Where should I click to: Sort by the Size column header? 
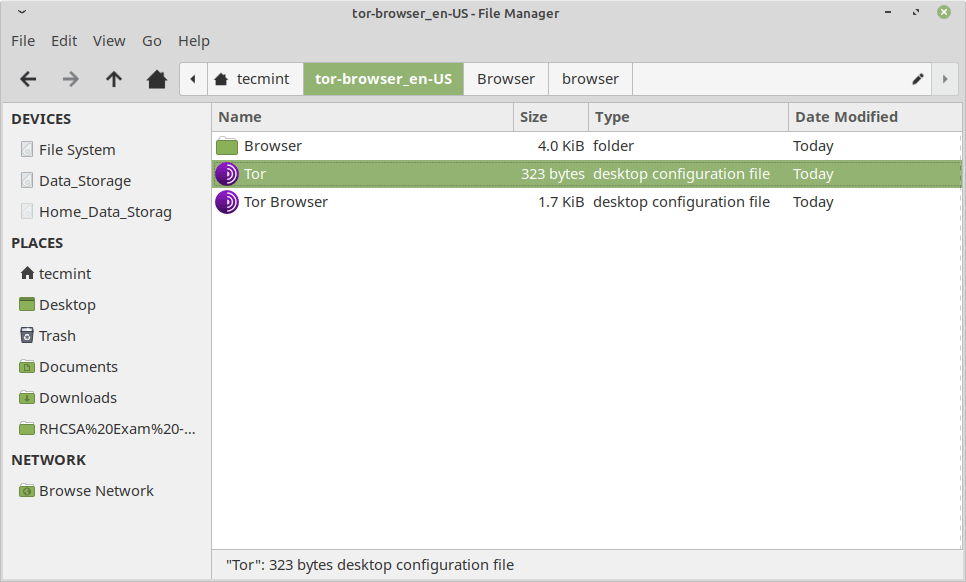[551, 117]
